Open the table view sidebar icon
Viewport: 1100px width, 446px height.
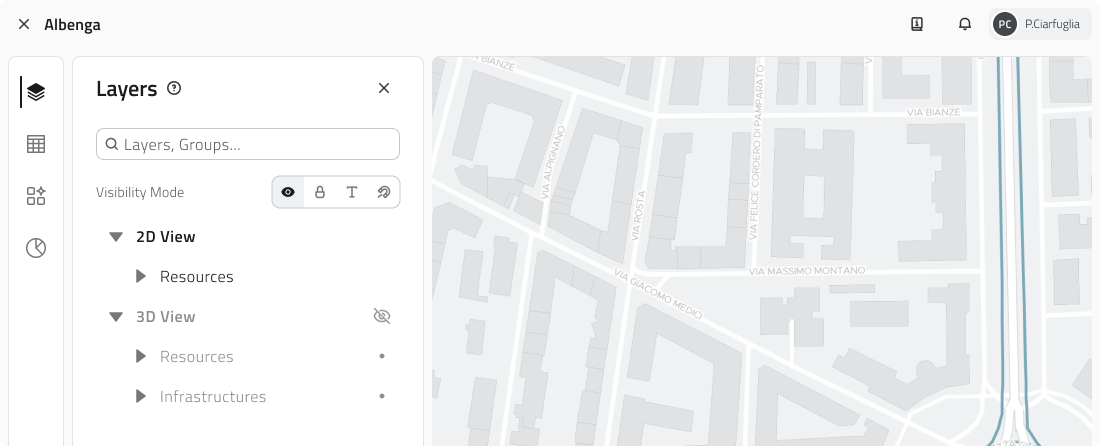pyautogui.click(x=36, y=144)
